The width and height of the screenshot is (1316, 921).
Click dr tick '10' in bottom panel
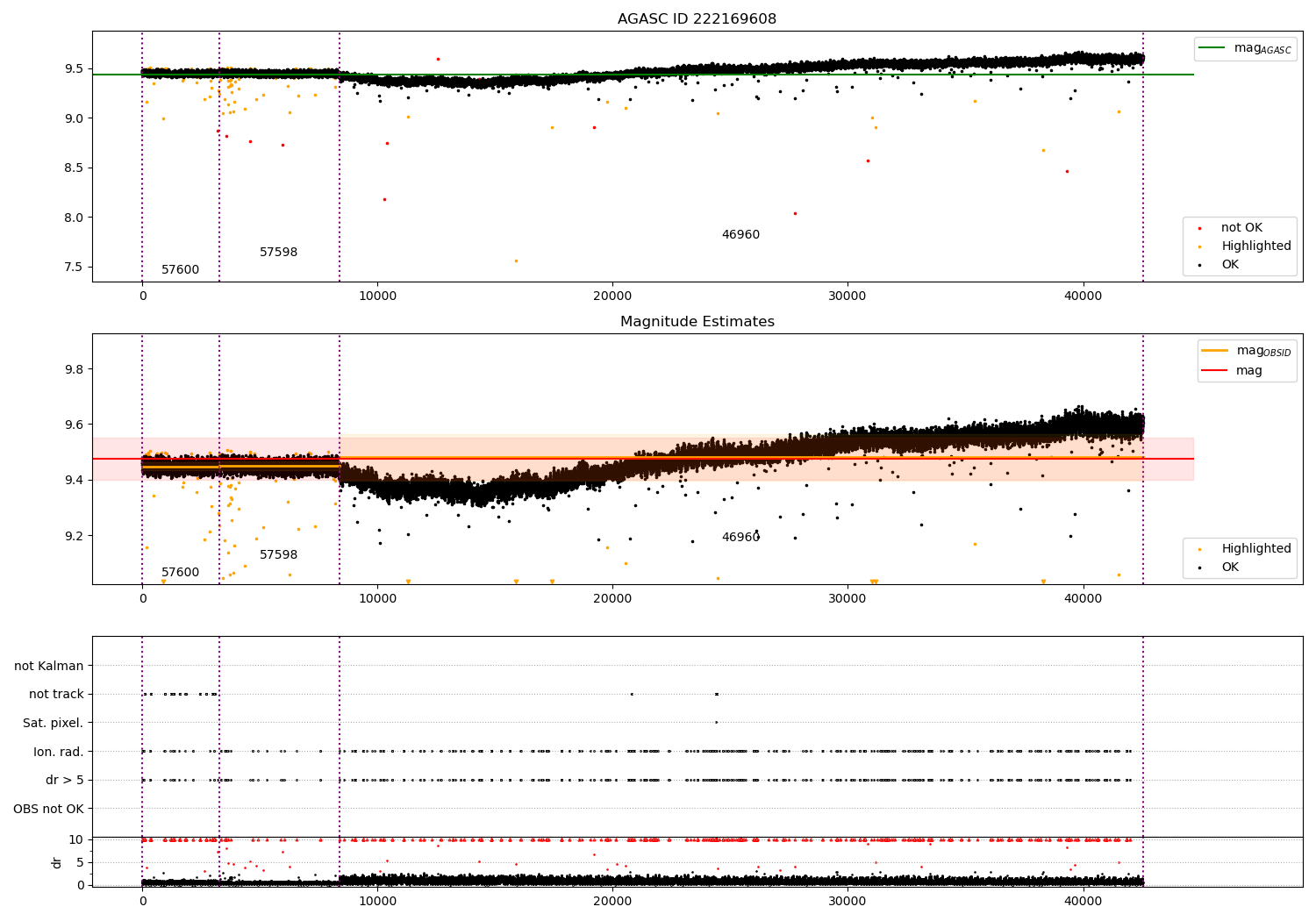76,840
